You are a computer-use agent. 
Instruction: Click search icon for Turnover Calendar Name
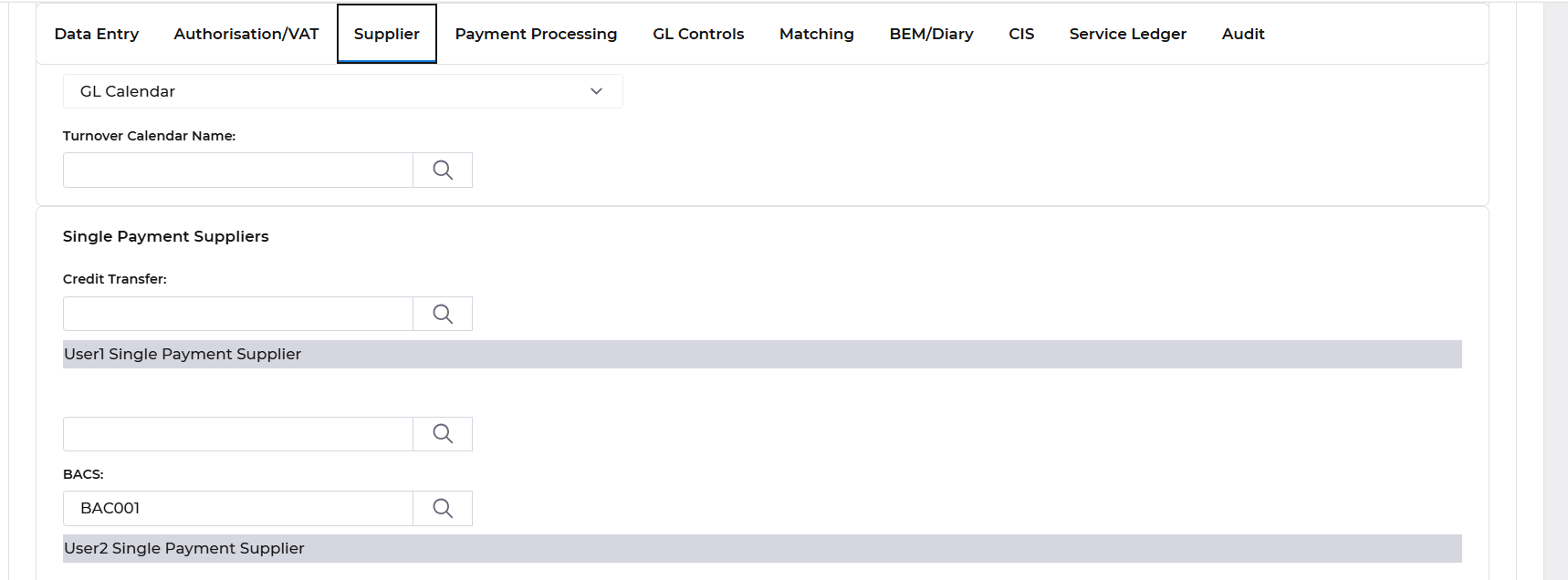[x=443, y=171]
